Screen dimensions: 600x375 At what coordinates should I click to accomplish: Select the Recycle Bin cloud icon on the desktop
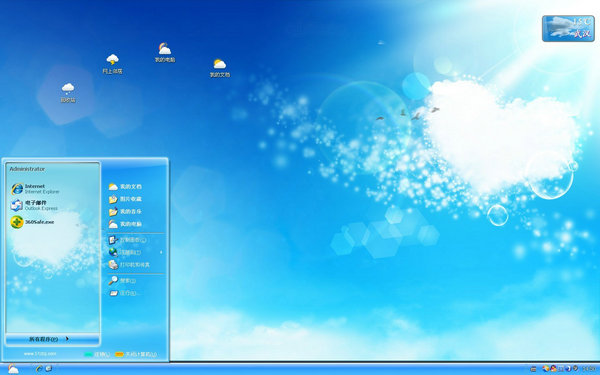(x=68, y=93)
